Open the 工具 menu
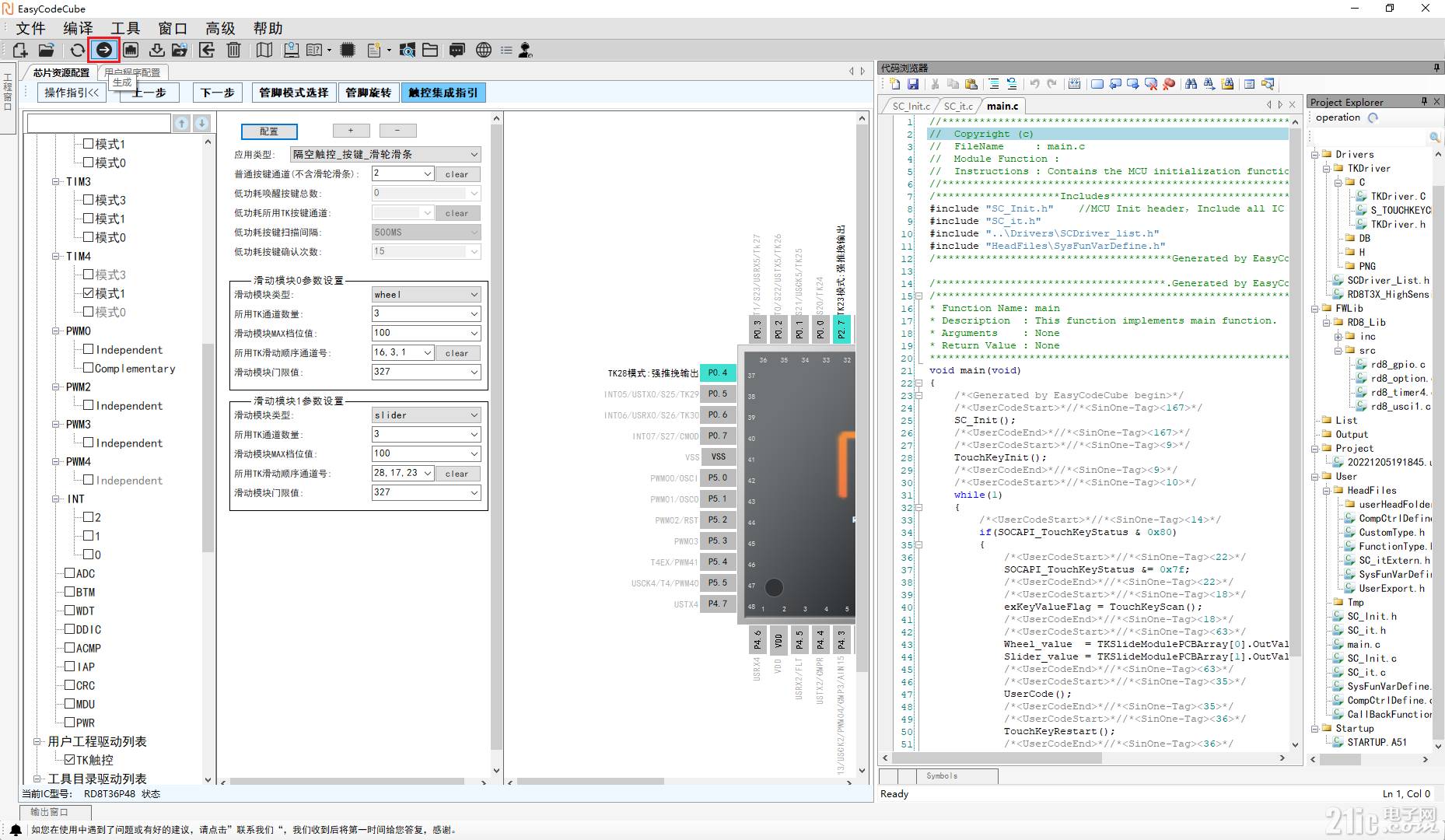The width and height of the screenshot is (1445, 840). 125,28
